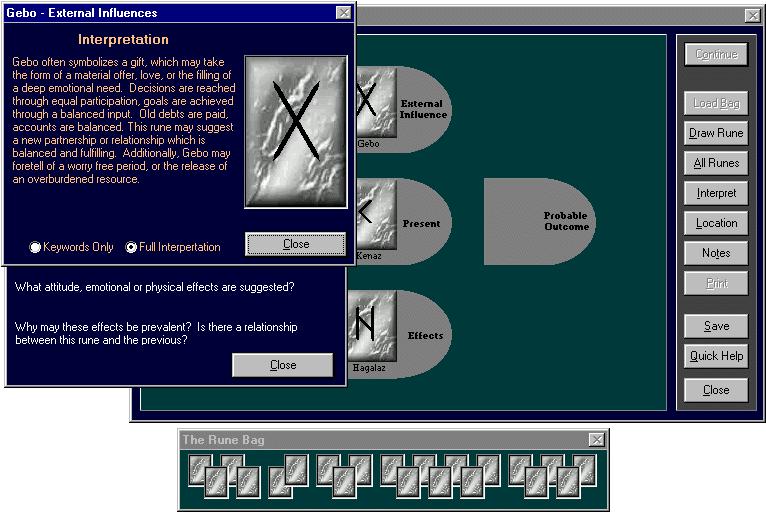This screenshot has height=512, width=766.
Task: Close the main casting window with X
Action: 753,16
